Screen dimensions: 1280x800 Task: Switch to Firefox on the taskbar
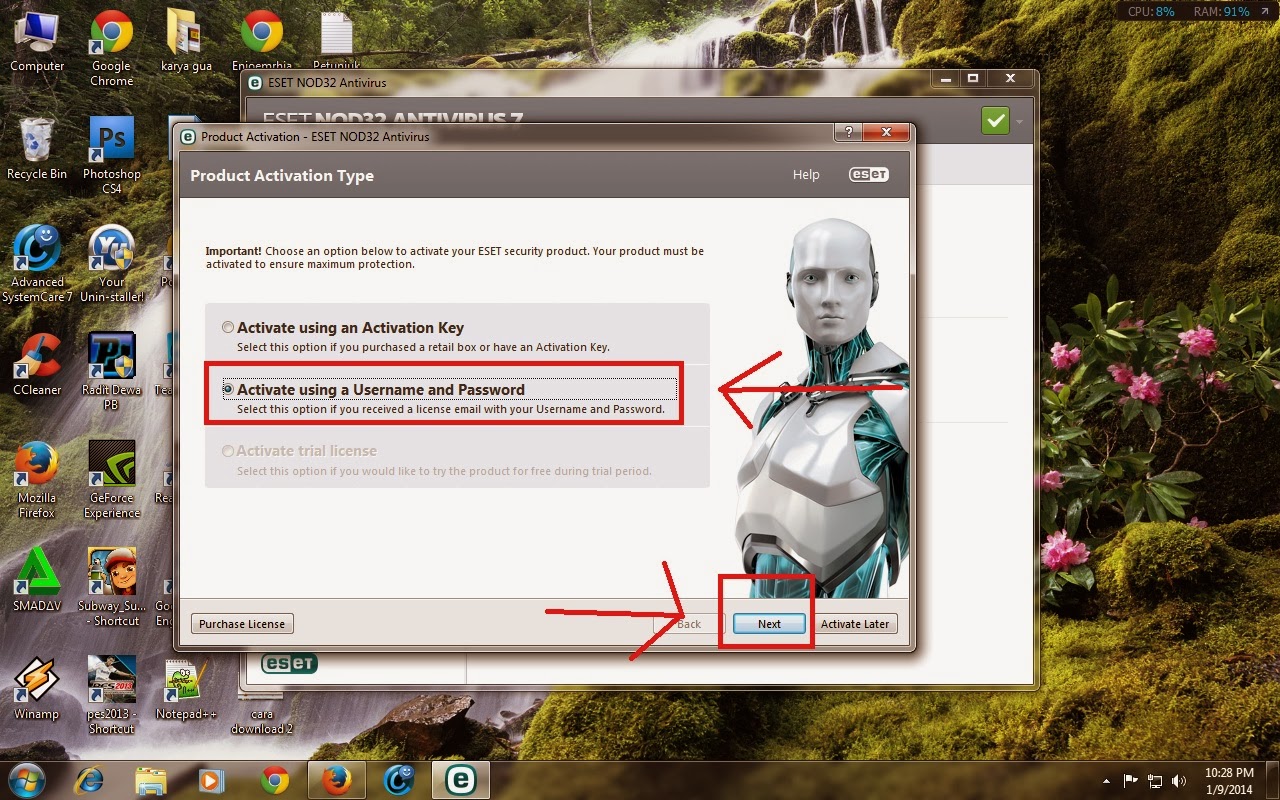coord(337,780)
